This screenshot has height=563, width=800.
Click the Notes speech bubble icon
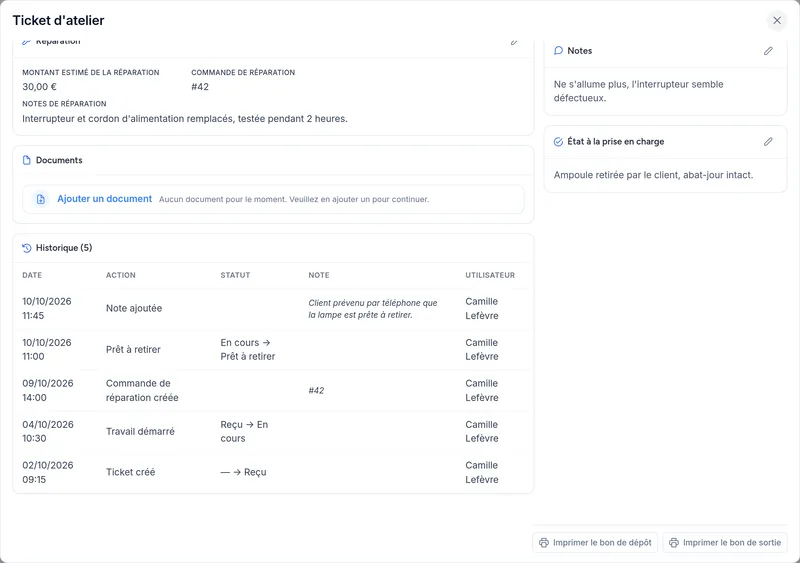[x=558, y=51]
